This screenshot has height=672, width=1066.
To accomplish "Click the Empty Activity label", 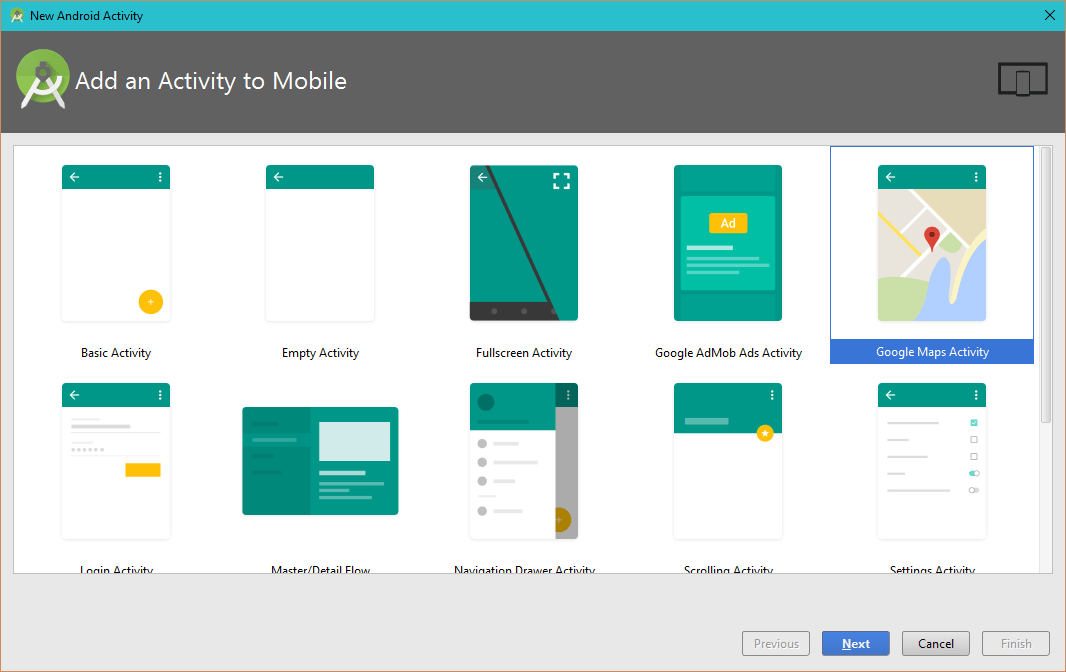I will pos(320,352).
